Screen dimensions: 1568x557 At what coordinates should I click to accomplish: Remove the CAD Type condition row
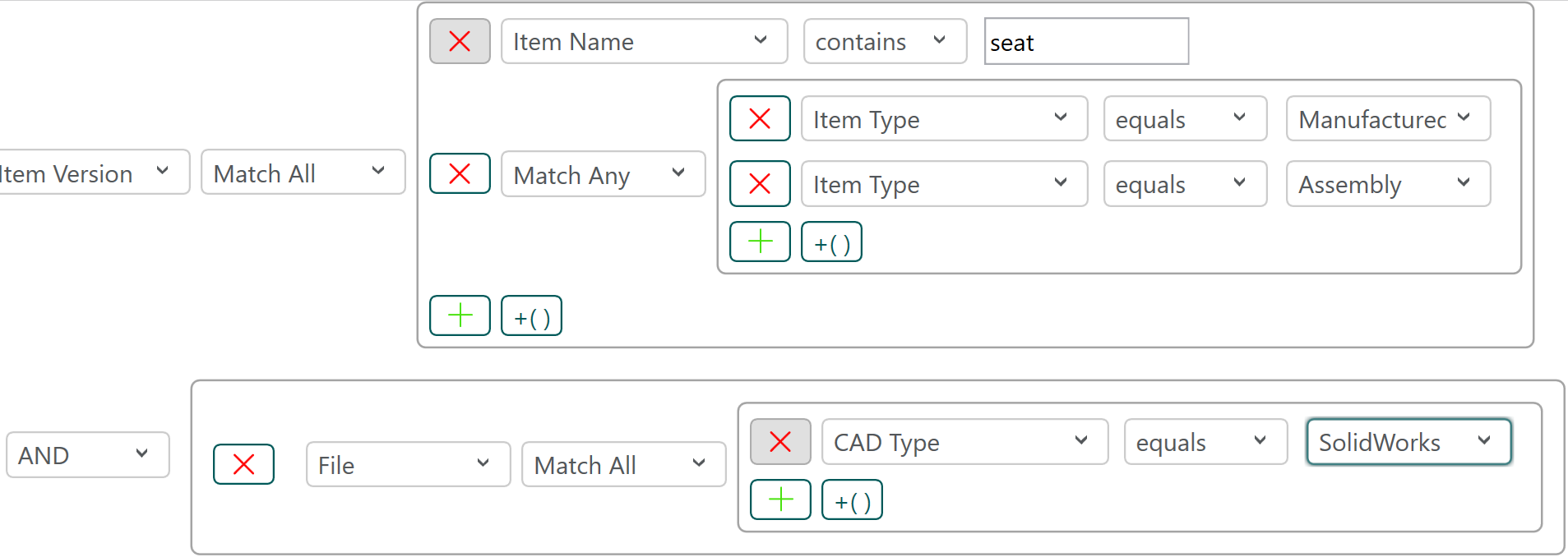coord(780,442)
